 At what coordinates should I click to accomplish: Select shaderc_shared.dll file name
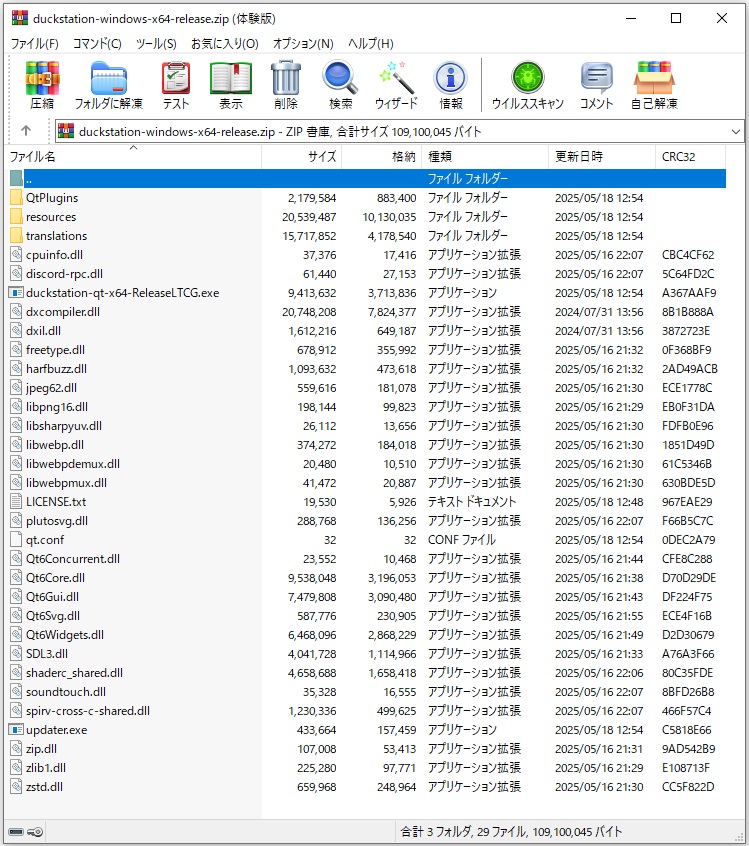click(x=74, y=672)
